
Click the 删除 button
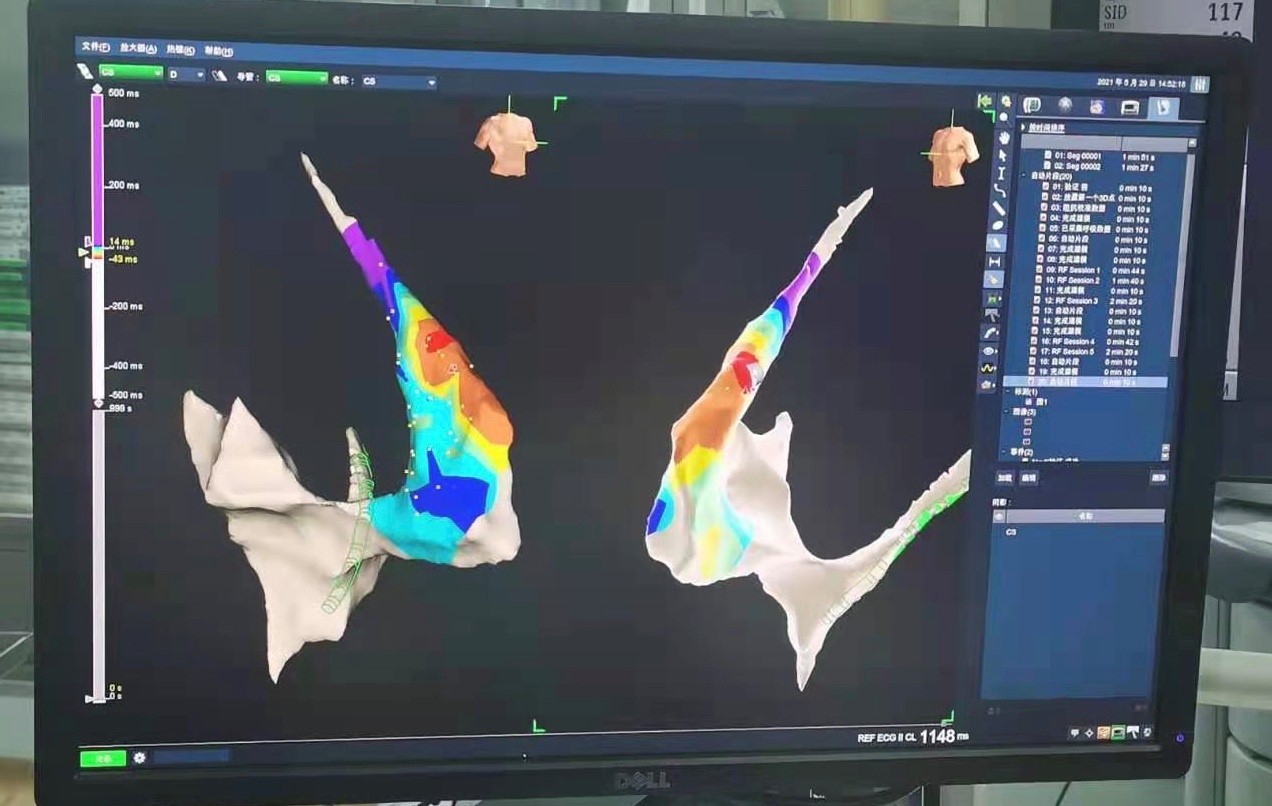pyautogui.click(x=1158, y=478)
